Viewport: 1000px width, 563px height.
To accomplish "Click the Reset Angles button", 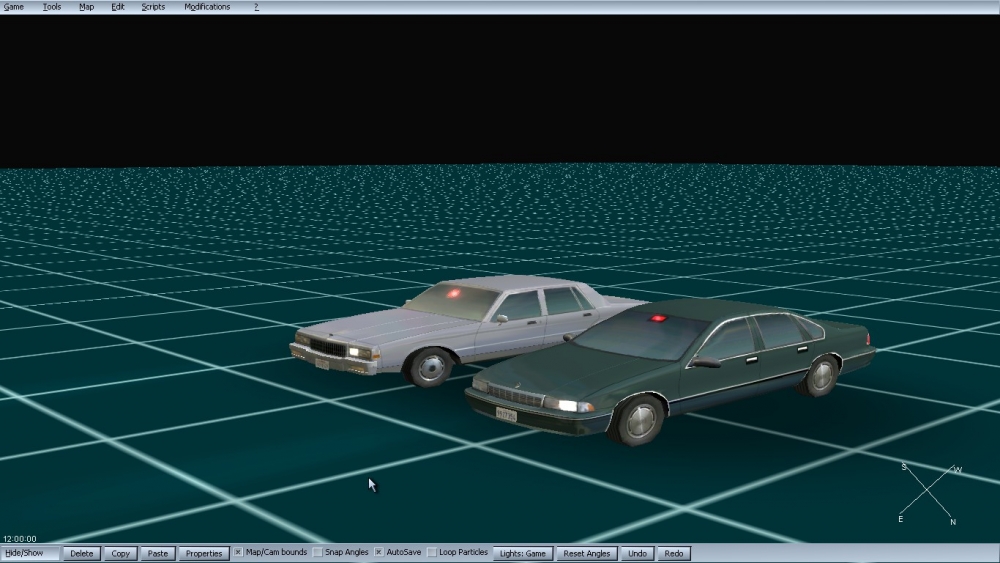I will [x=587, y=553].
